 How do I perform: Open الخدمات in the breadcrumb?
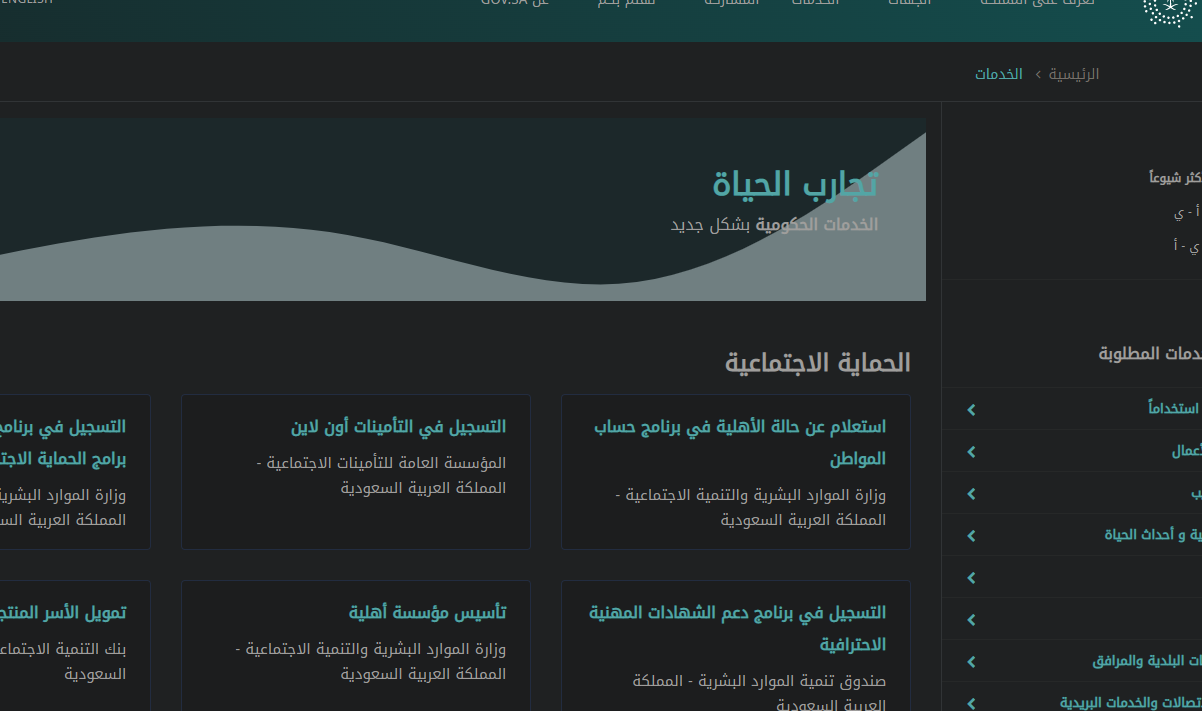[999, 74]
